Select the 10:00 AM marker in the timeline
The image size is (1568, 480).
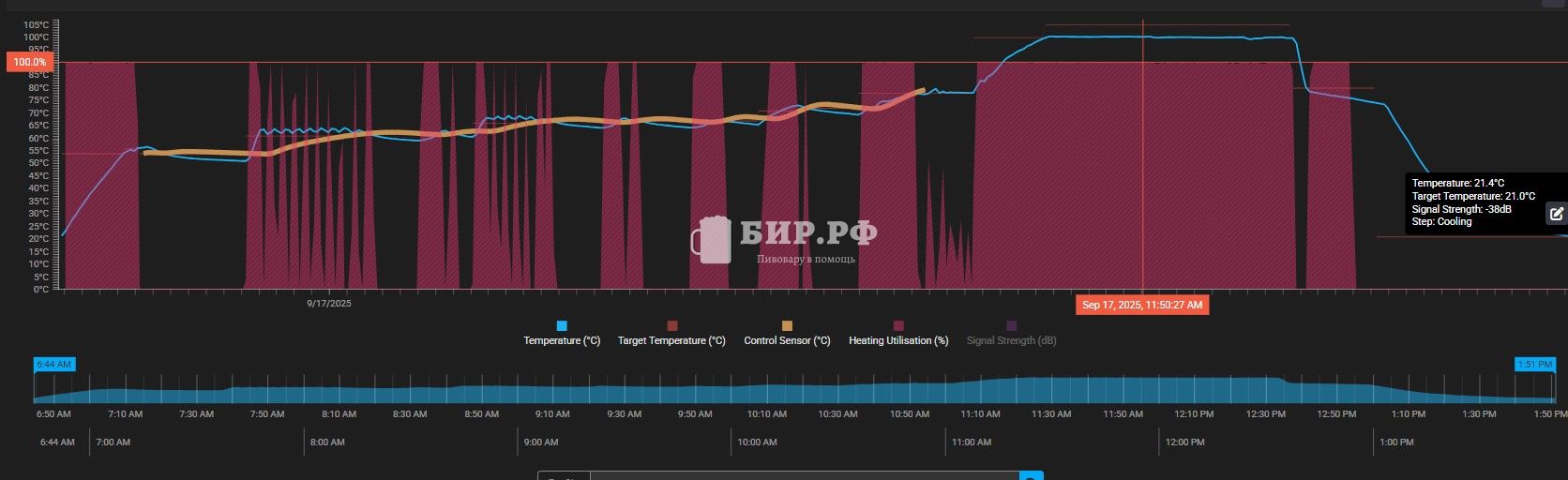[x=757, y=442]
